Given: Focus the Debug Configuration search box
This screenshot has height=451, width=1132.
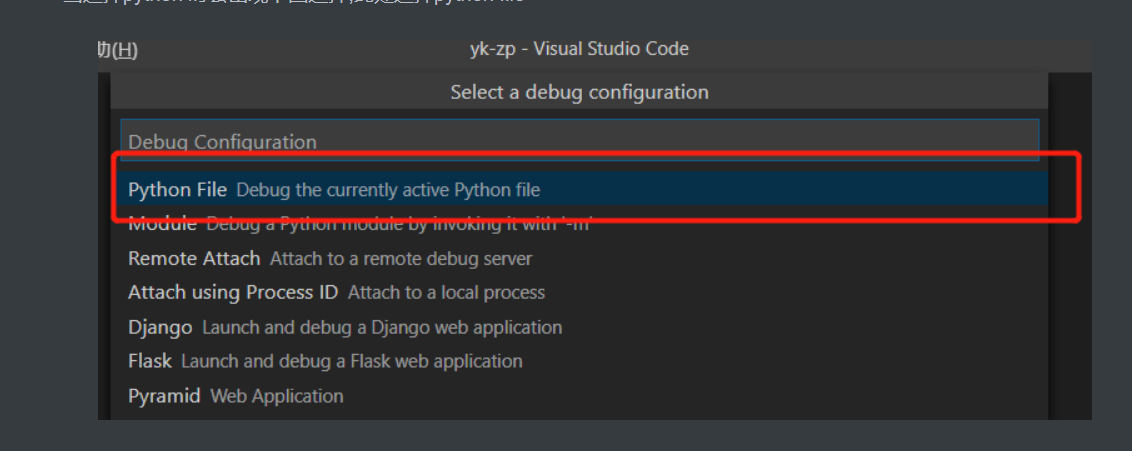Looking at the screenshot, I should tap(579, 141).
